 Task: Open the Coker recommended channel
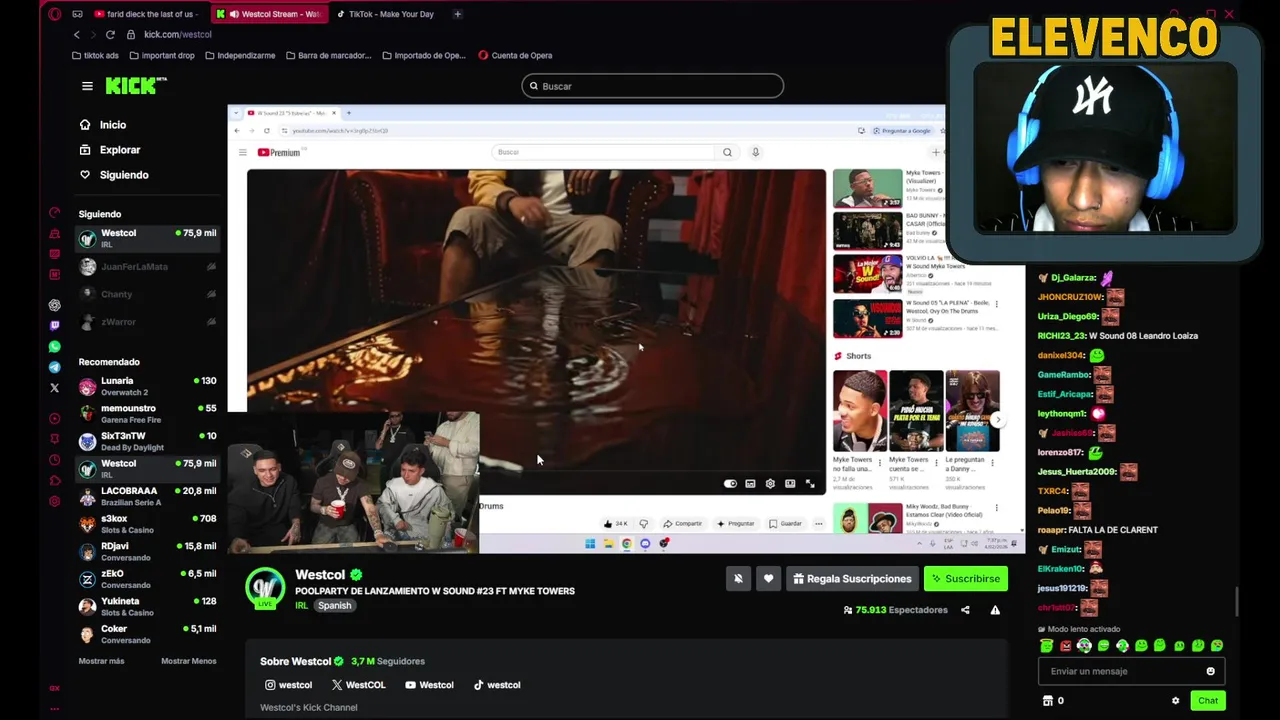148,634
